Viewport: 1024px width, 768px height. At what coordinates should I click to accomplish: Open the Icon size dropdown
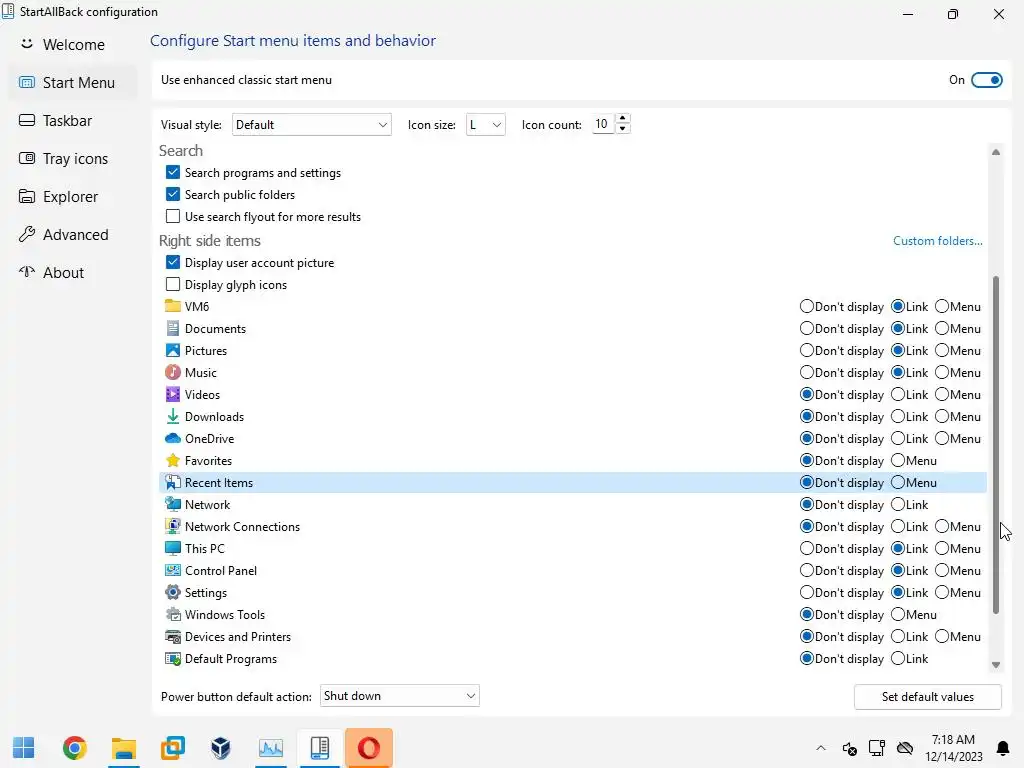(x=485, y=125)
